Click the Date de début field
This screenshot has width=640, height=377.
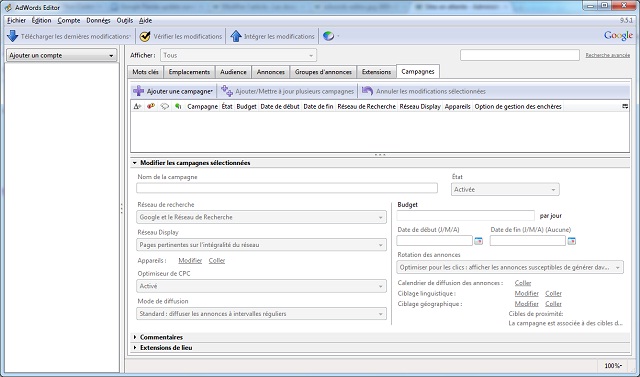[x=434, y=241]
